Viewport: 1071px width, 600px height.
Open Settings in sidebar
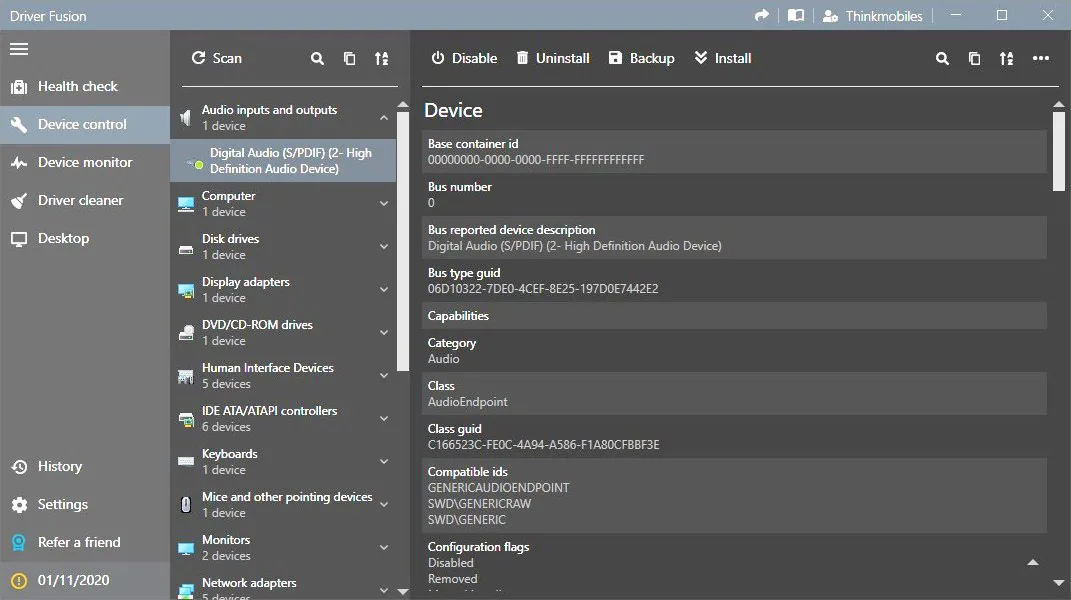pos(85,504)
